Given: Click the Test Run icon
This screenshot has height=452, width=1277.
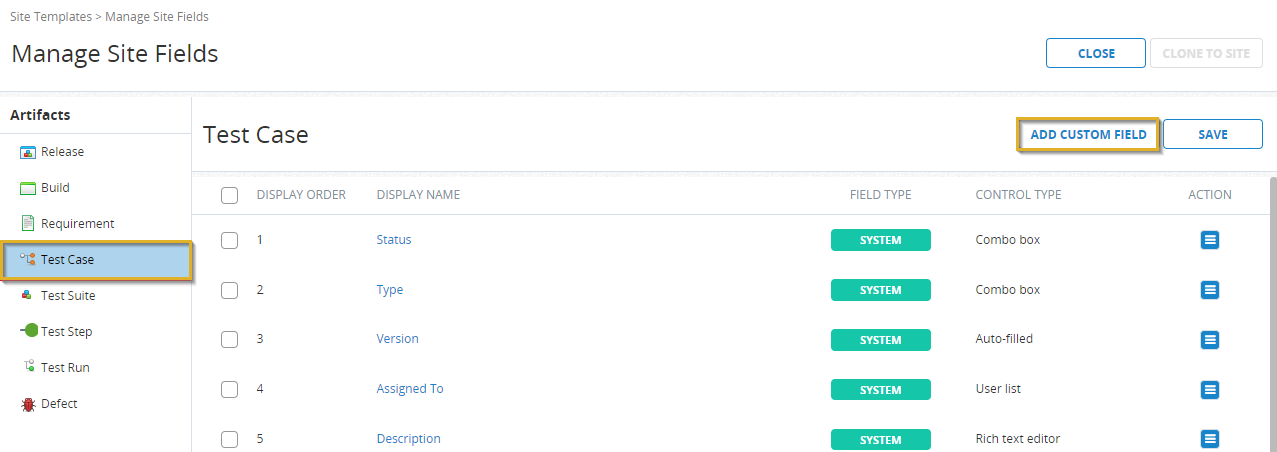Looking at the screenshot, I should 29,367.
